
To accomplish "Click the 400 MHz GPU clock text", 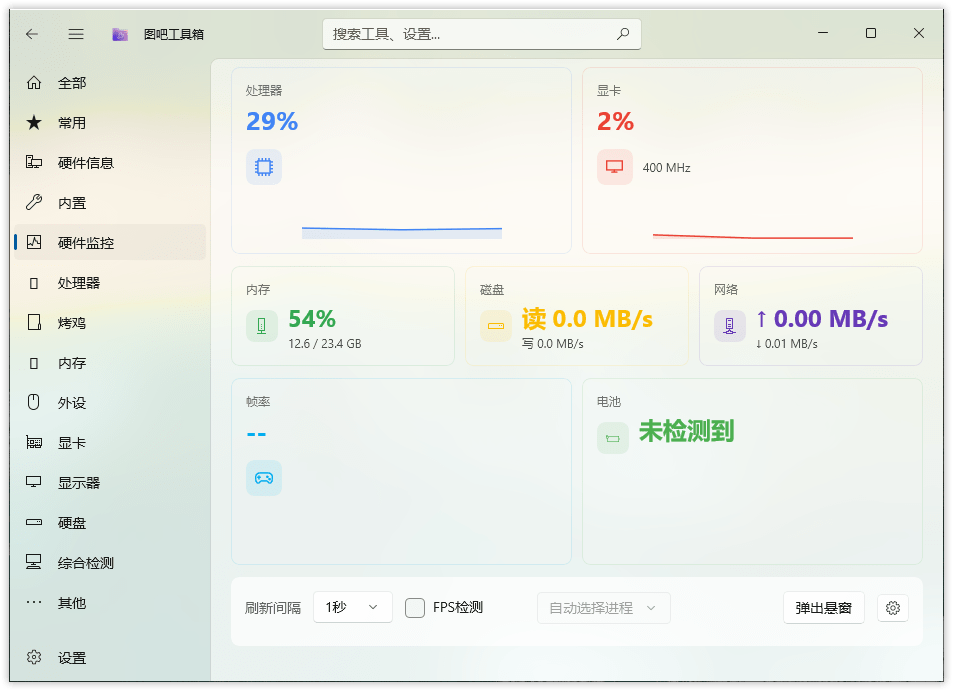I will coord(666,168).
